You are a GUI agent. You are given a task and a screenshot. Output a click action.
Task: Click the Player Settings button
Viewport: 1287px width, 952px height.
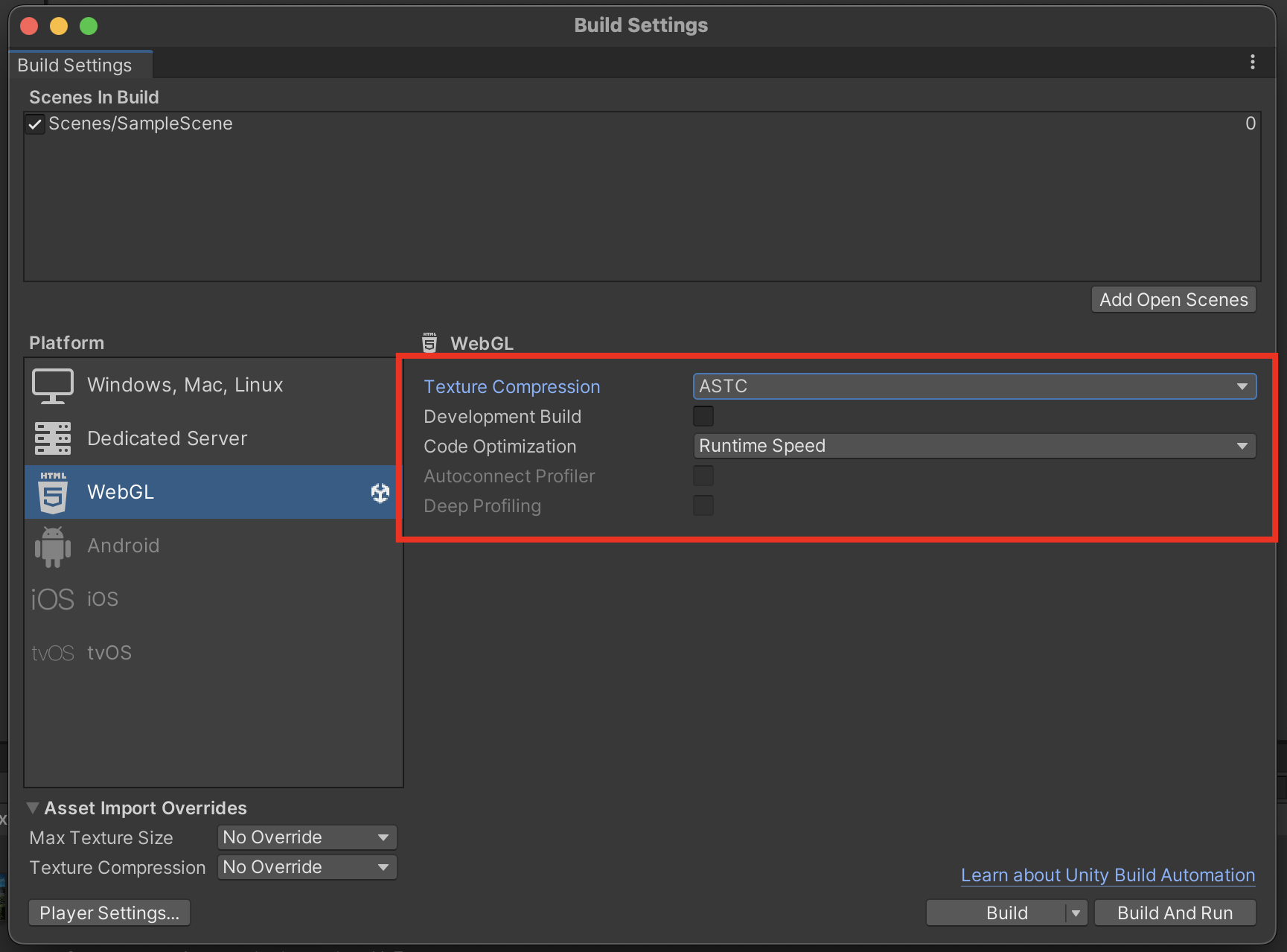pyautogui.click(x=109, y=913)
